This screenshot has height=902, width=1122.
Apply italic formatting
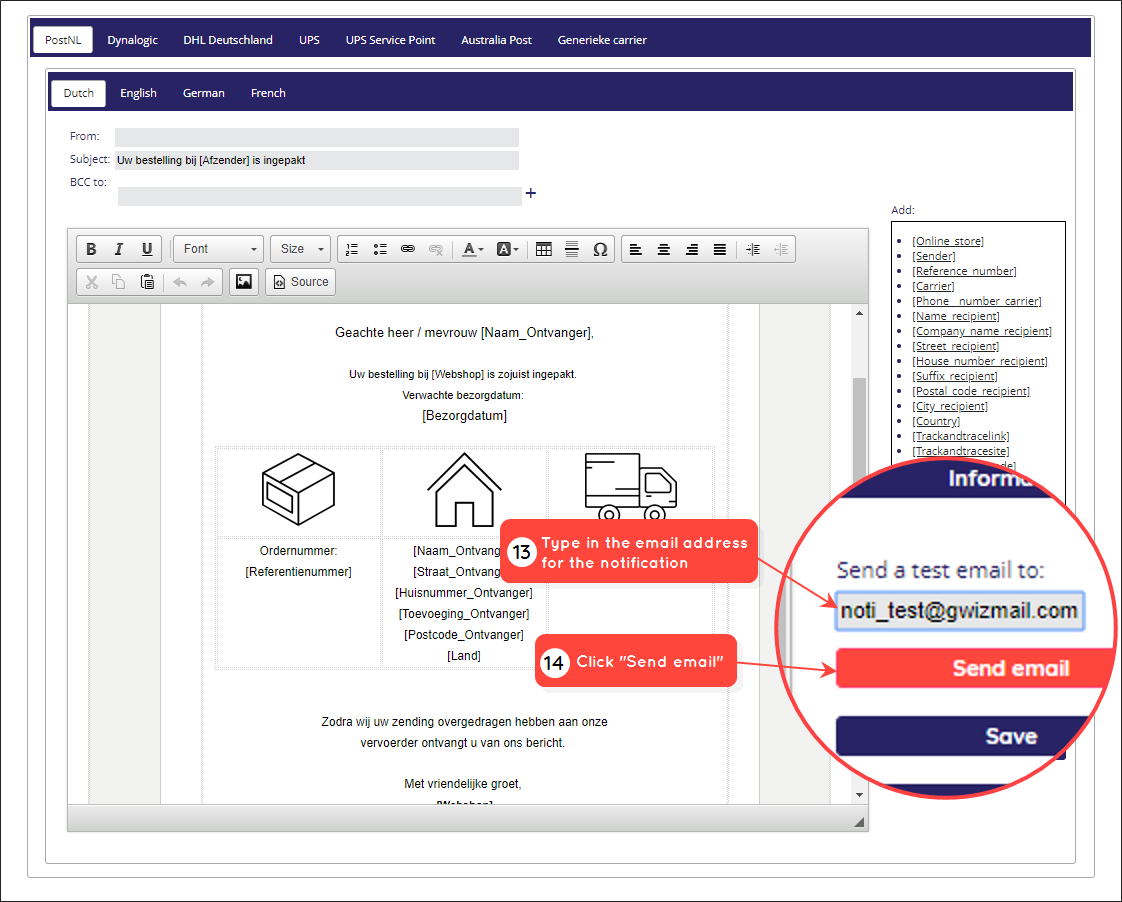(x=119, y=249)
